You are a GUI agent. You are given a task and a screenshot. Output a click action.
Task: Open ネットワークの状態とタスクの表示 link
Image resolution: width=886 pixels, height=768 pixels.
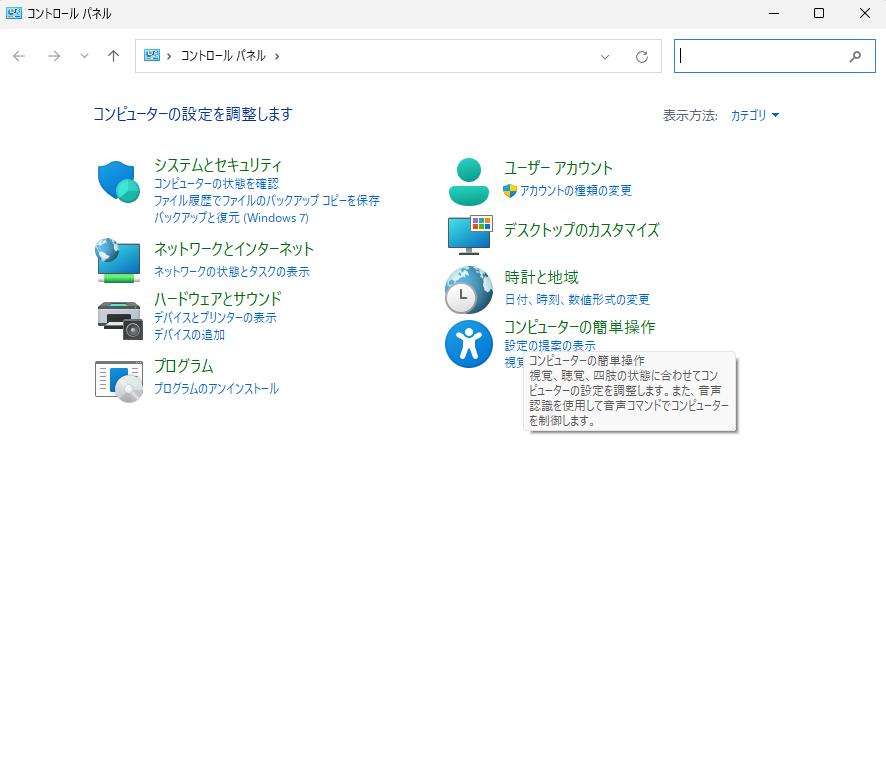tap(231, 272)
